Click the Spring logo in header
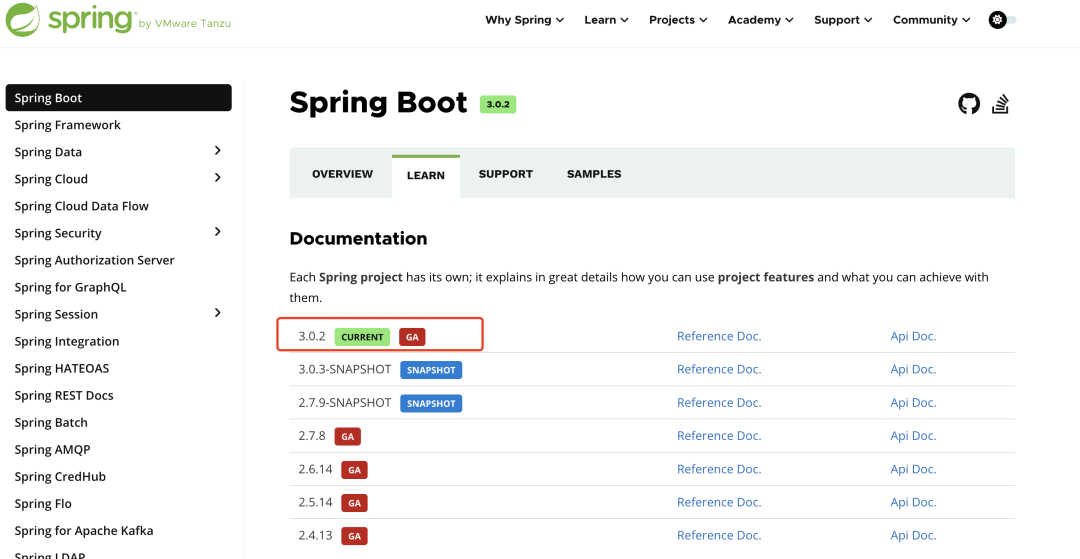The width and height of the screenshot is (1080, 559). [x=118, y=19]
